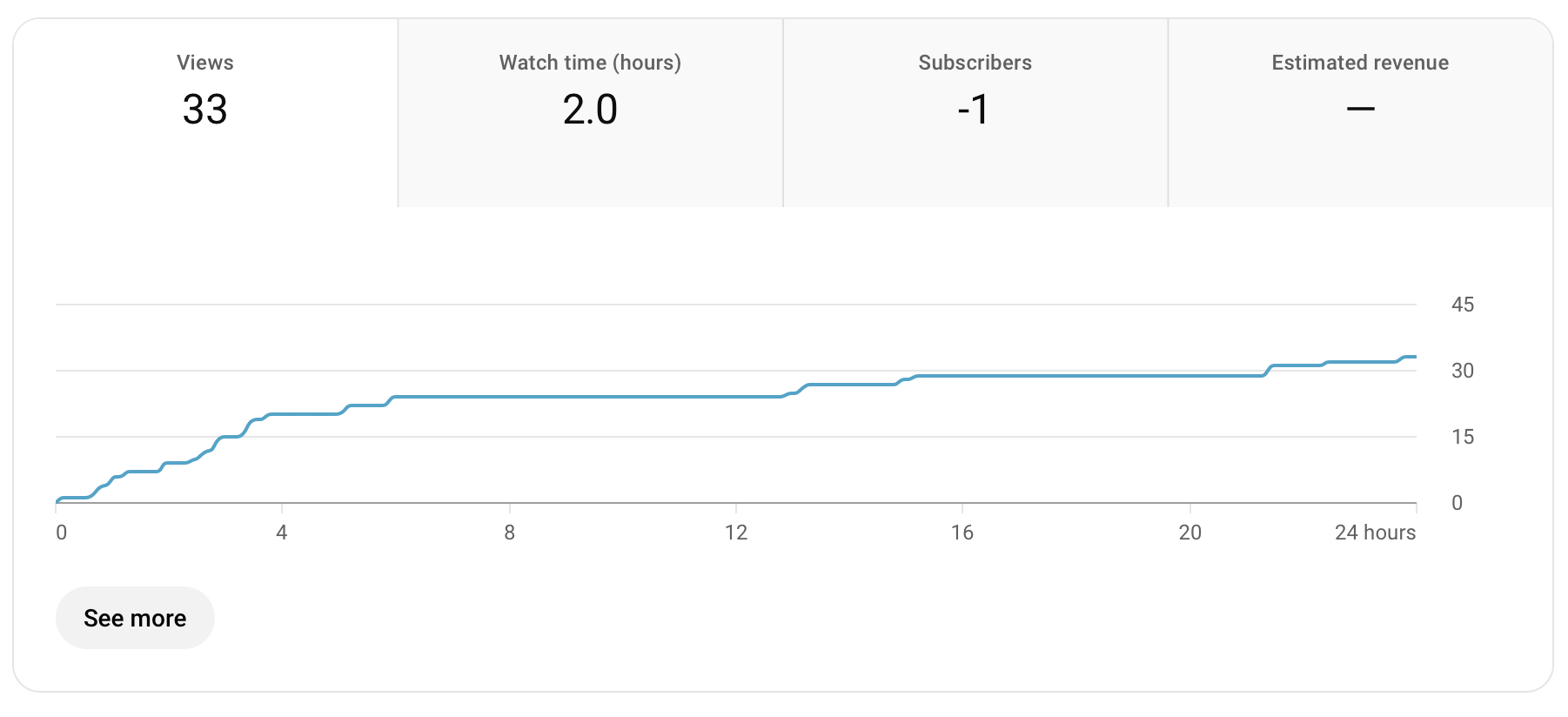Click the 20 hour x-axis label
Image resolution: width=1568 pixels, height=717 pixels.
coord(1190,533)
